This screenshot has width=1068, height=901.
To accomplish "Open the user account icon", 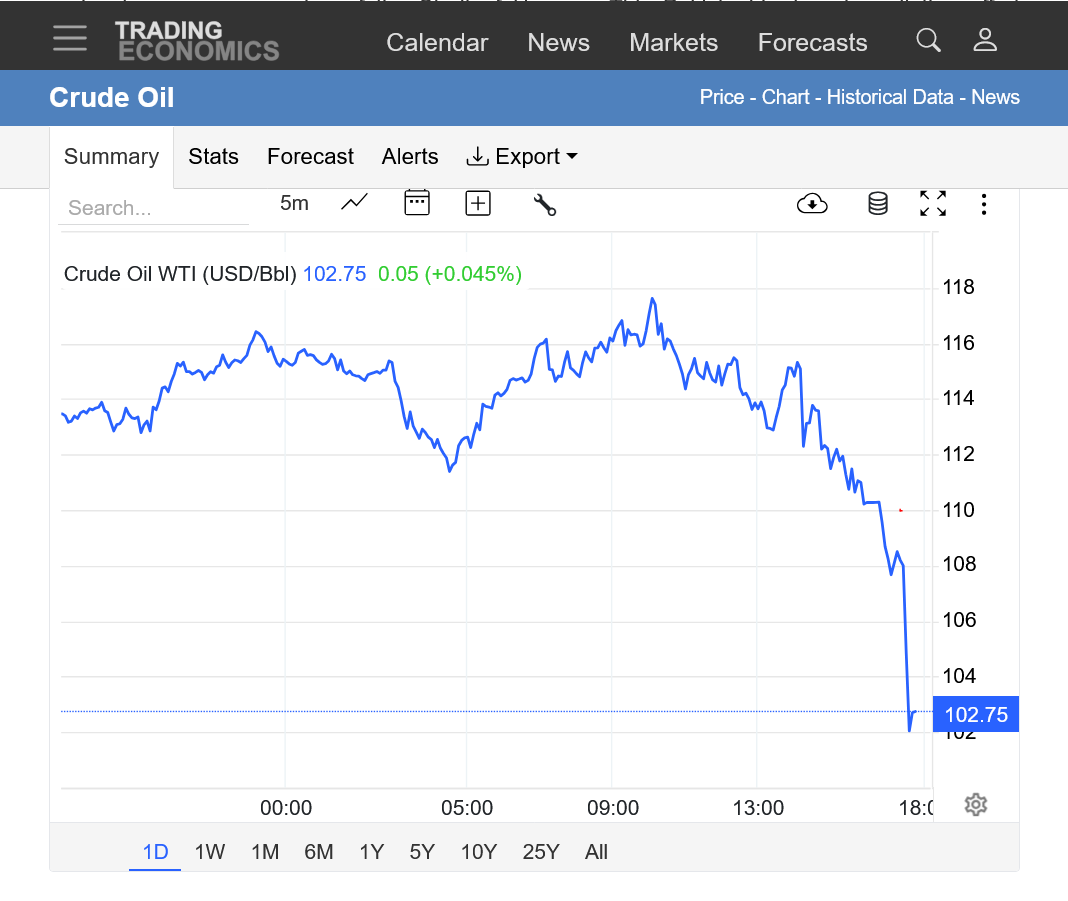I will (985, 40).
